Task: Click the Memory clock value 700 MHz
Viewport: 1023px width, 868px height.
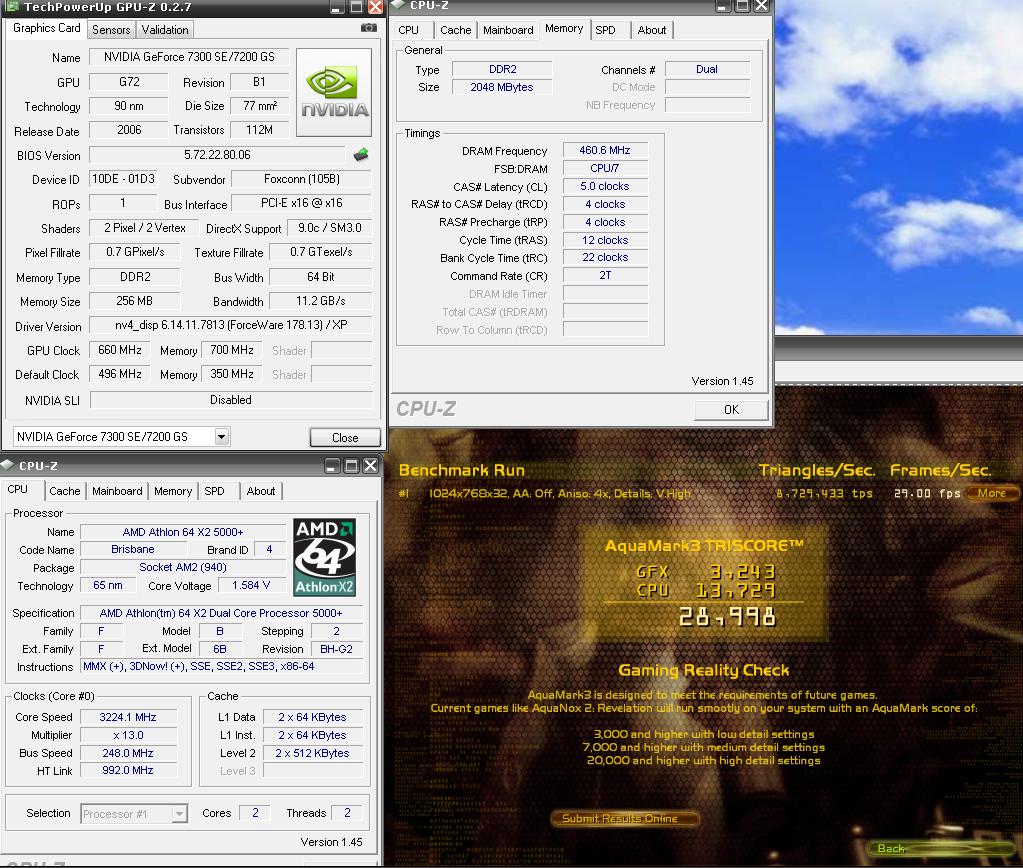Action: 232,350
